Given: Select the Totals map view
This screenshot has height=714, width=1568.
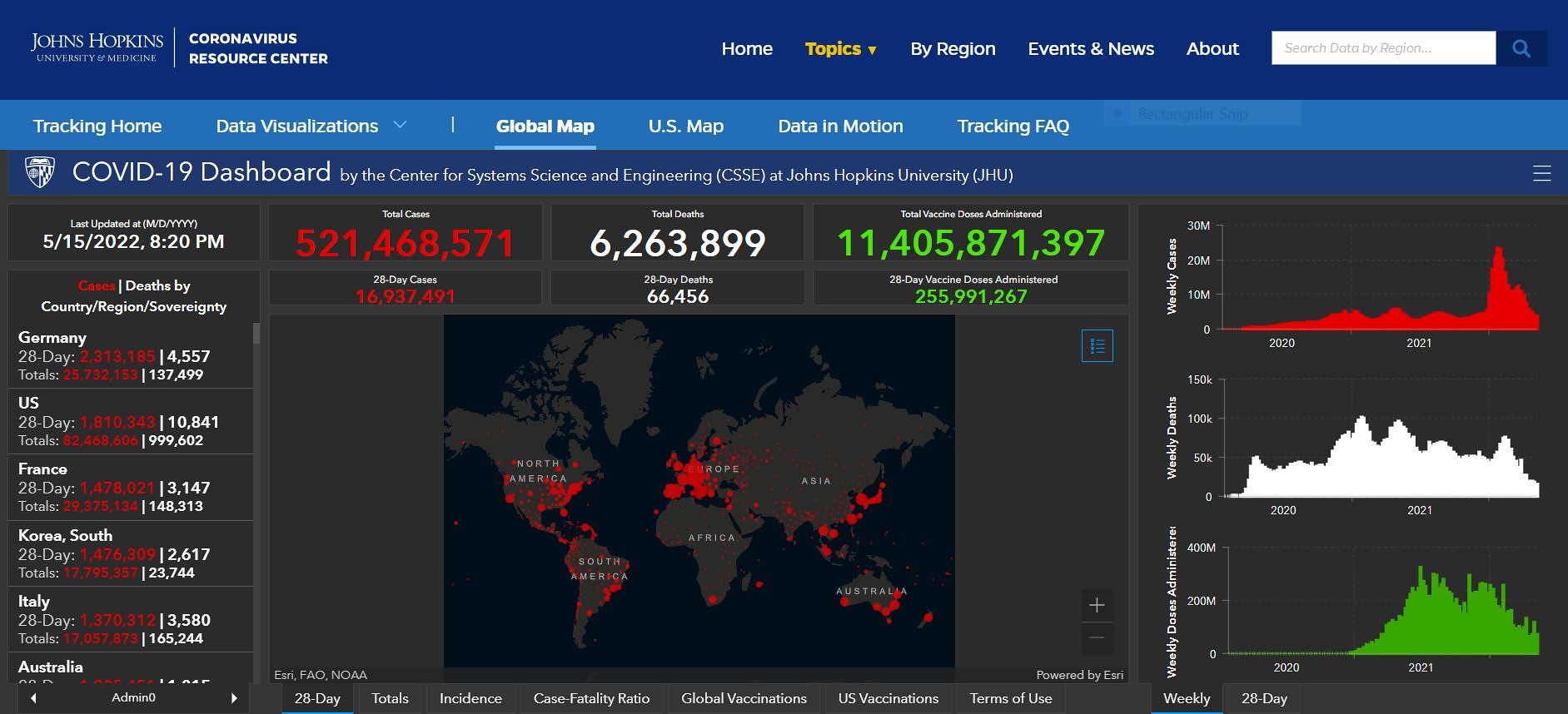Looking at the screenshot, I should click(390, 698).
